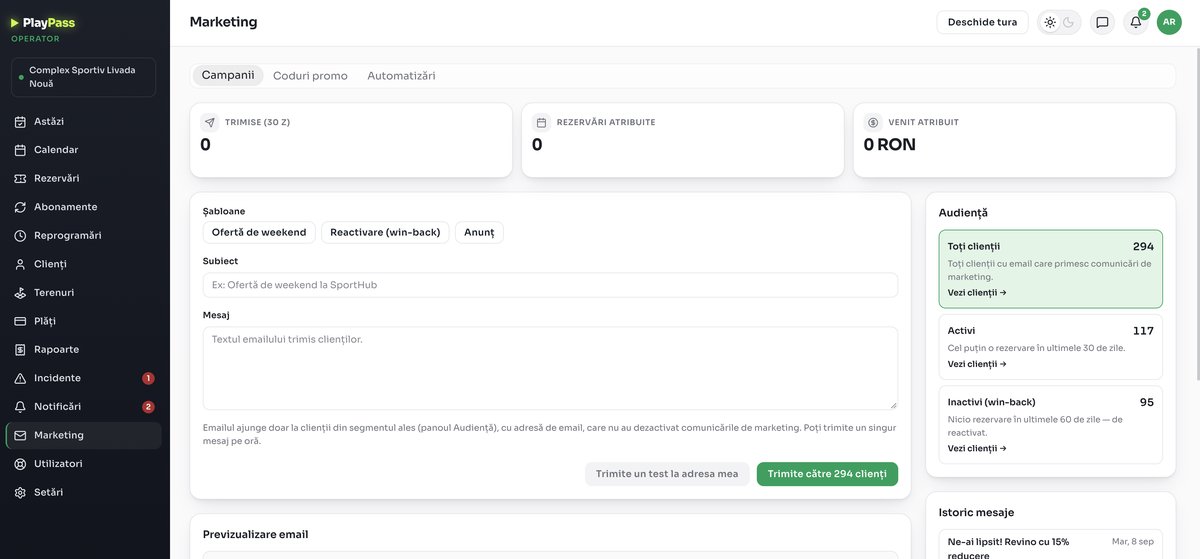Click the Previzualizare email heading

coord(255,535)
